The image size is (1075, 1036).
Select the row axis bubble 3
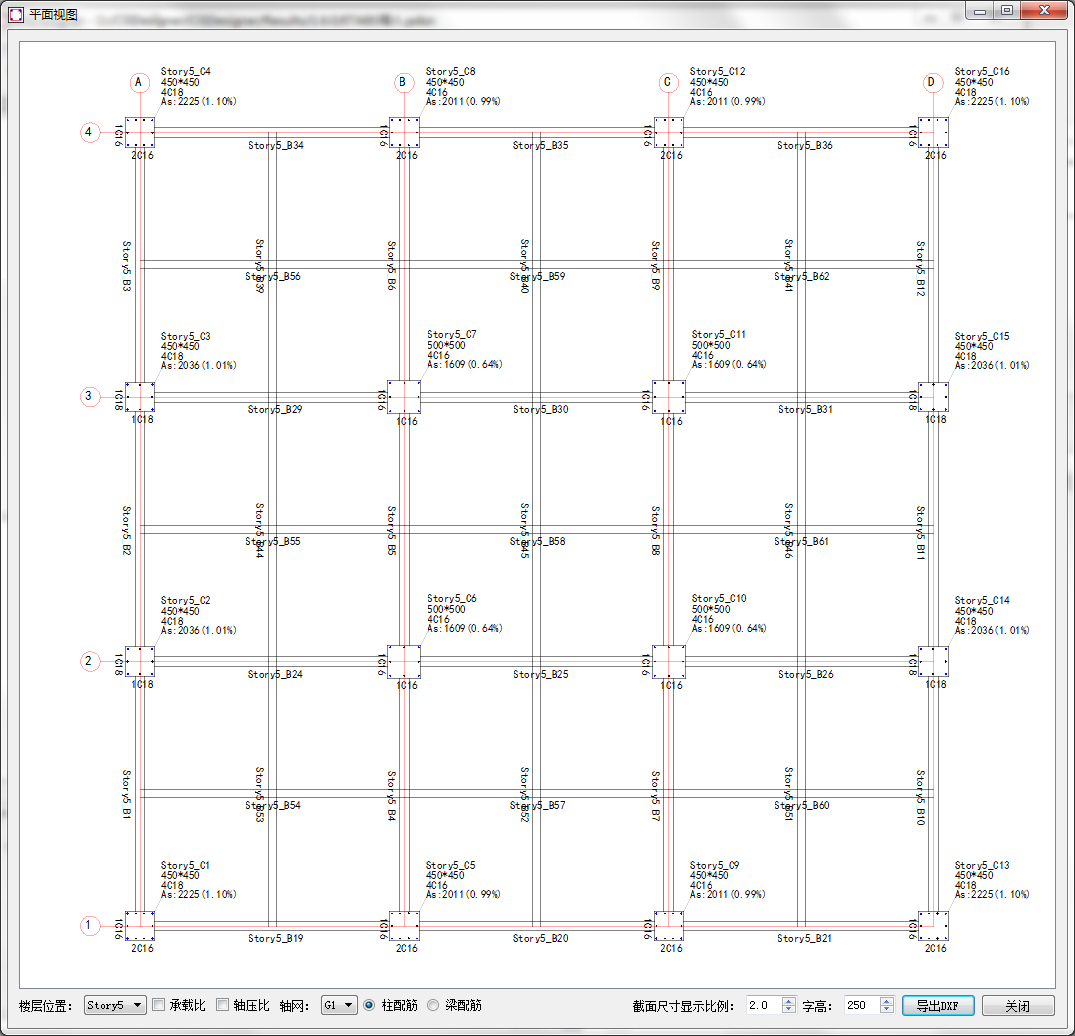pyautogui.click(x=89, y=396)
